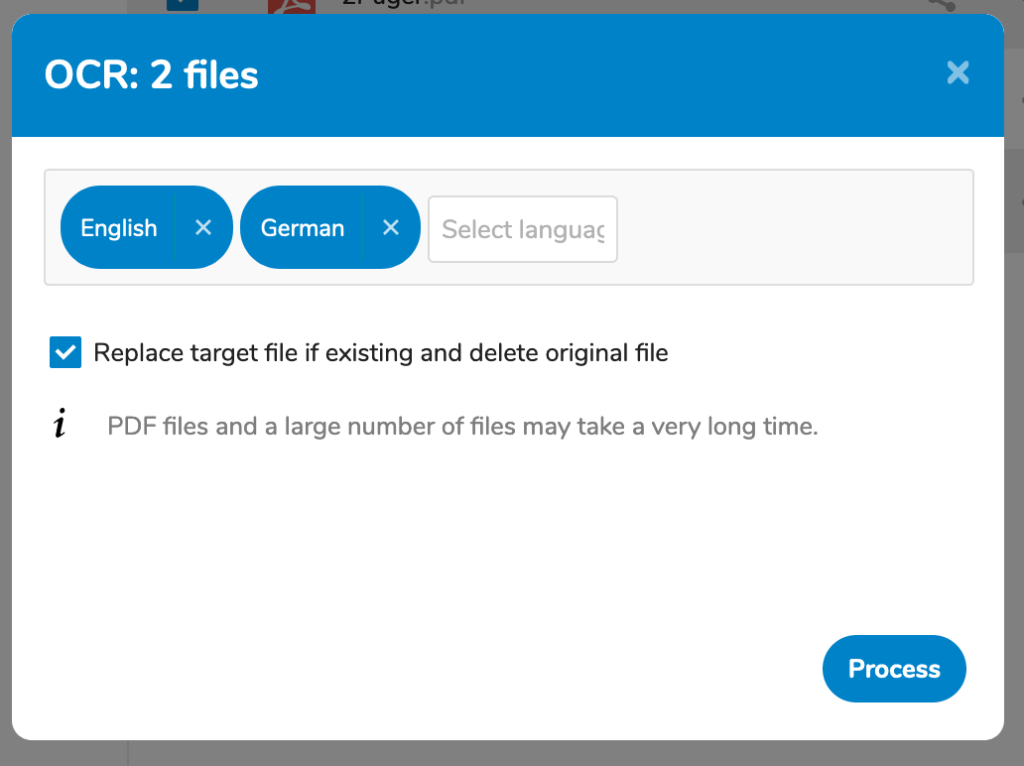This screenshot has width=1024, height=766.
Task: Toggle the file selection checkbox behind the dialog
Action: [x=182, y=5]
